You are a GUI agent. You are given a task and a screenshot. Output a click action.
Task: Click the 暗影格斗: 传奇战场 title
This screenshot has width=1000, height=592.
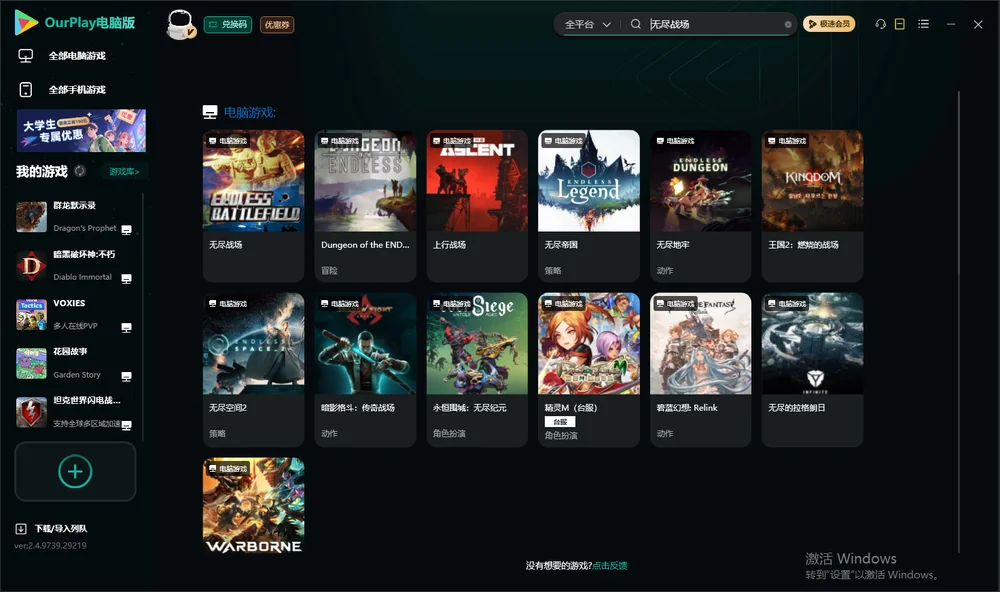(x=358, y=408)
